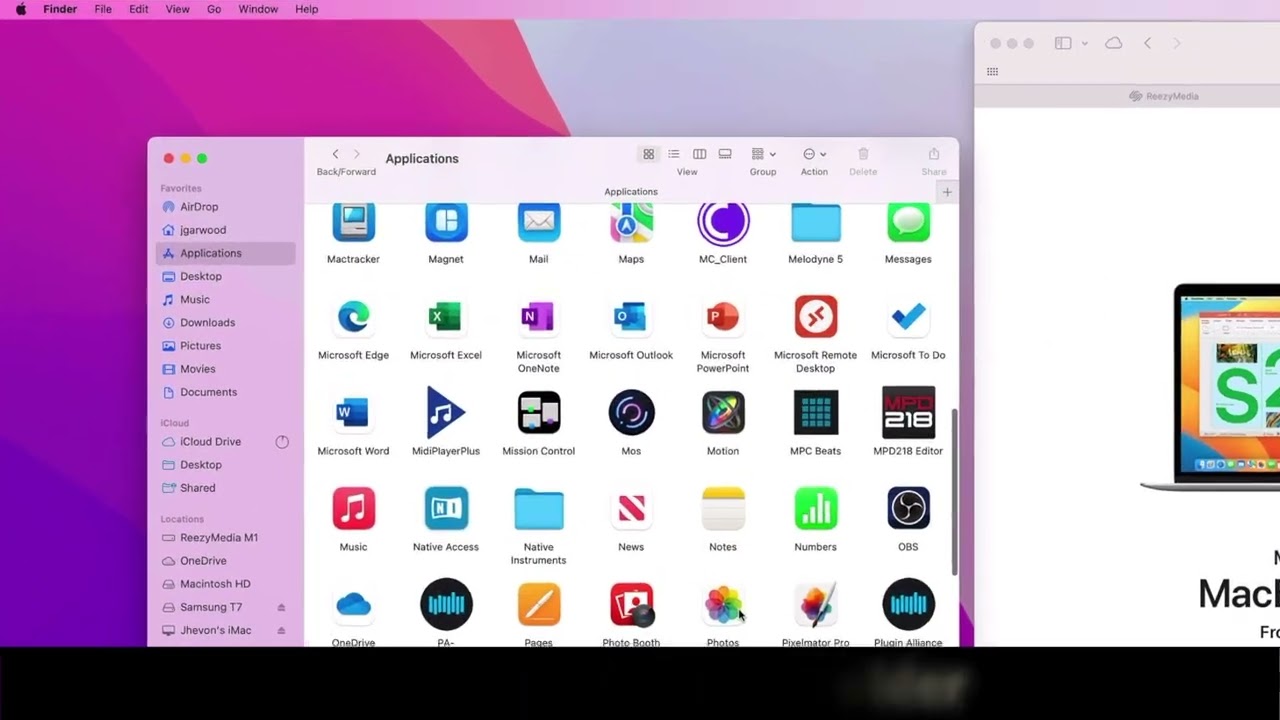The height and width of the screenshot is (720, 1280).
Task: Switch Finder to icon view
Action: pos(648,154)
